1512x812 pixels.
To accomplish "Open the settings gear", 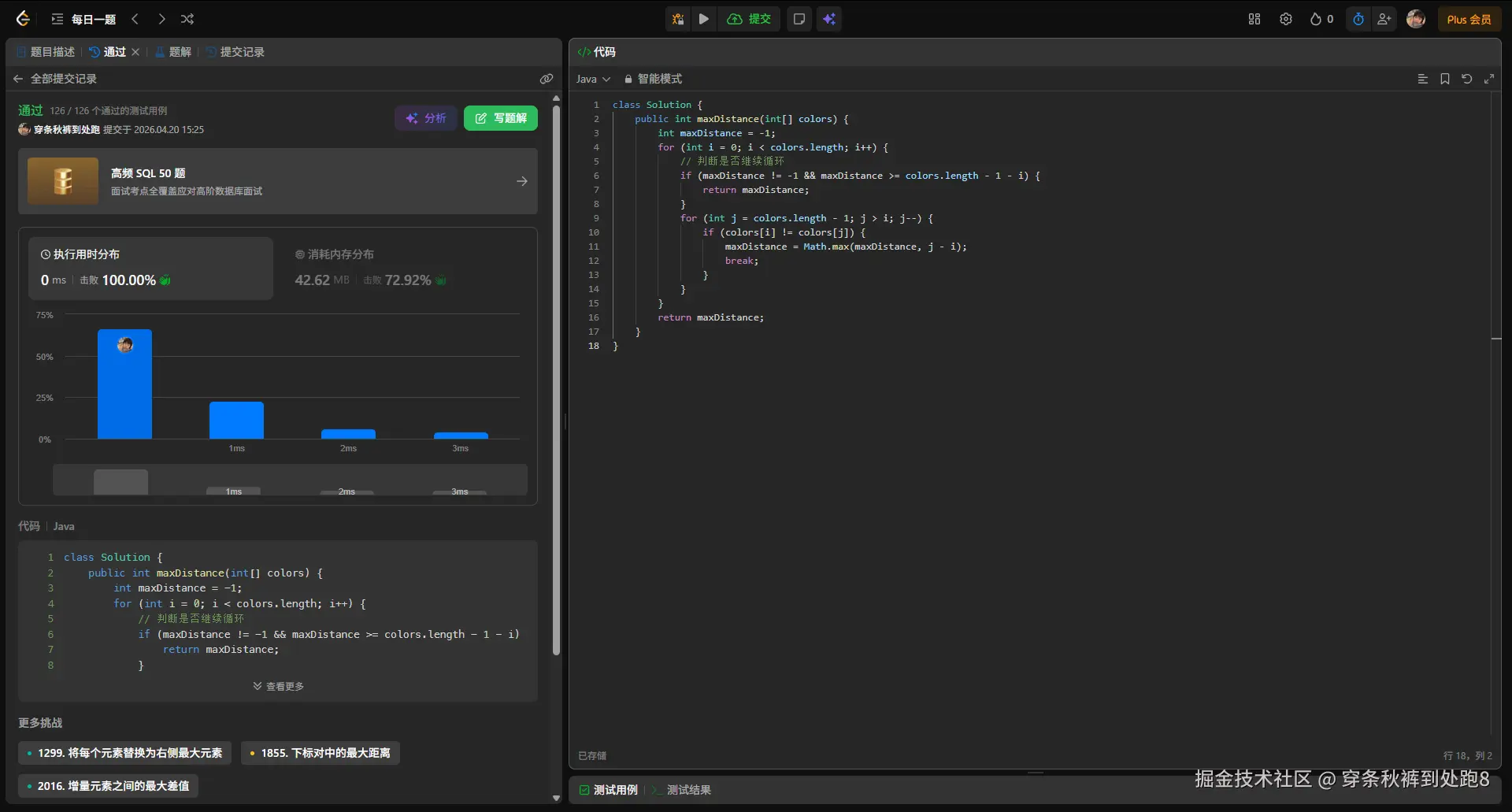I will click(1286, 19).
